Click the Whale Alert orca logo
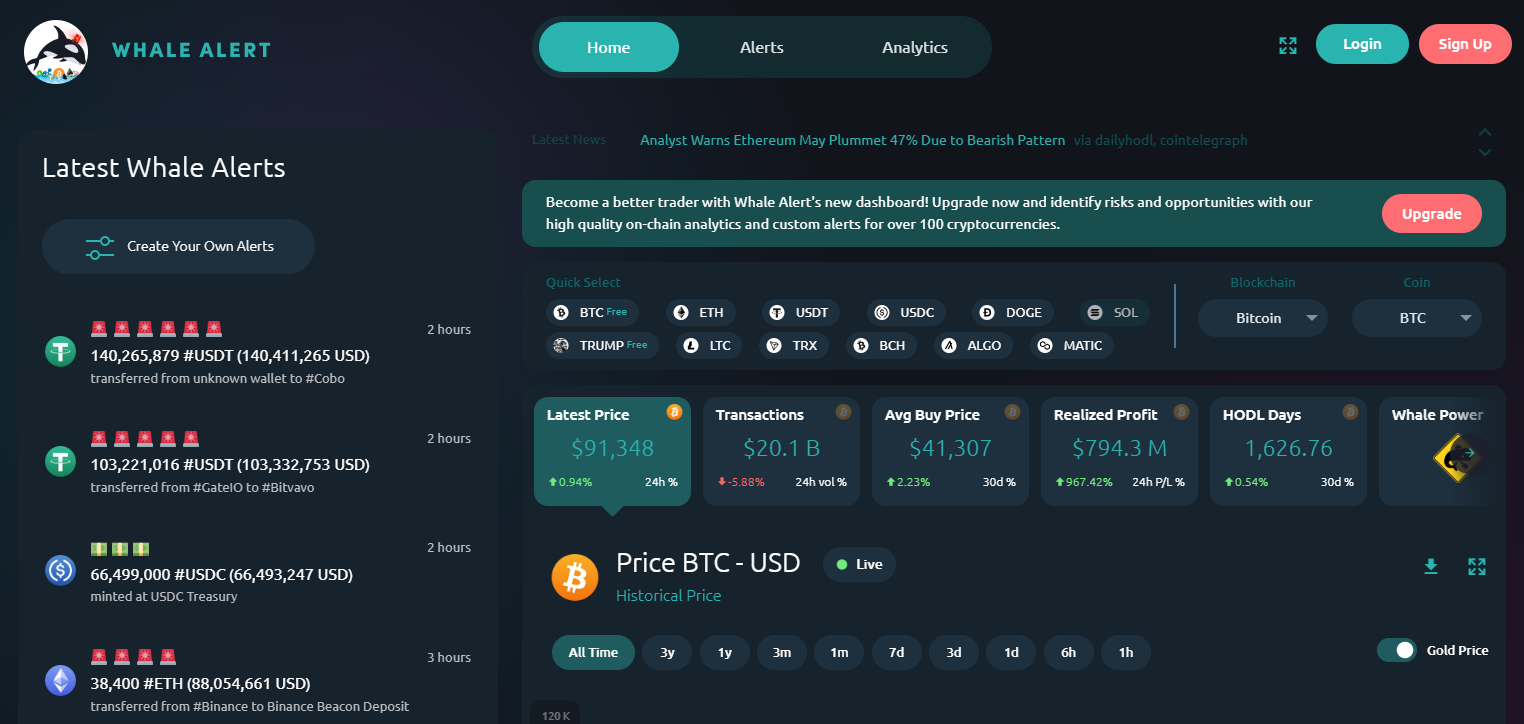 click(56, 51)
